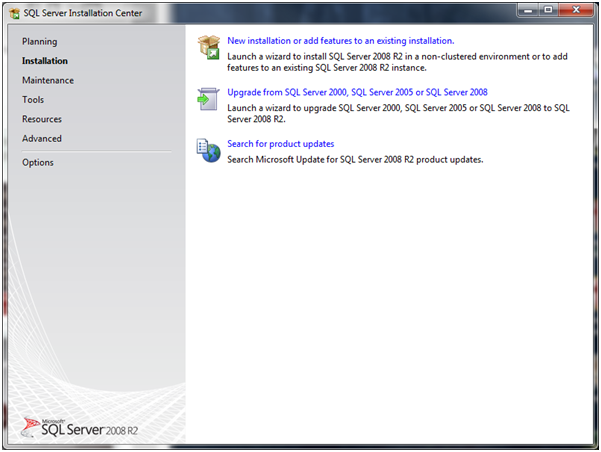Click the SQL Server title bar icon
This screenshot has width=601, height=452.
click(x=15, y=13)
